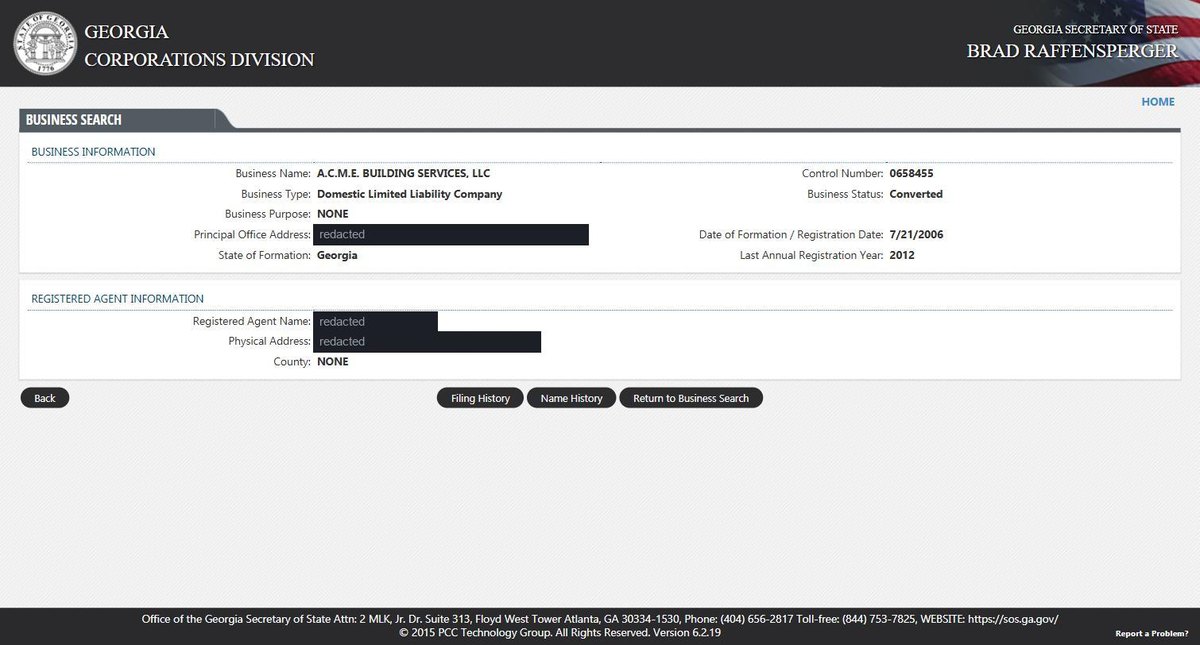Open the HOME link

tap(1158, 102)
